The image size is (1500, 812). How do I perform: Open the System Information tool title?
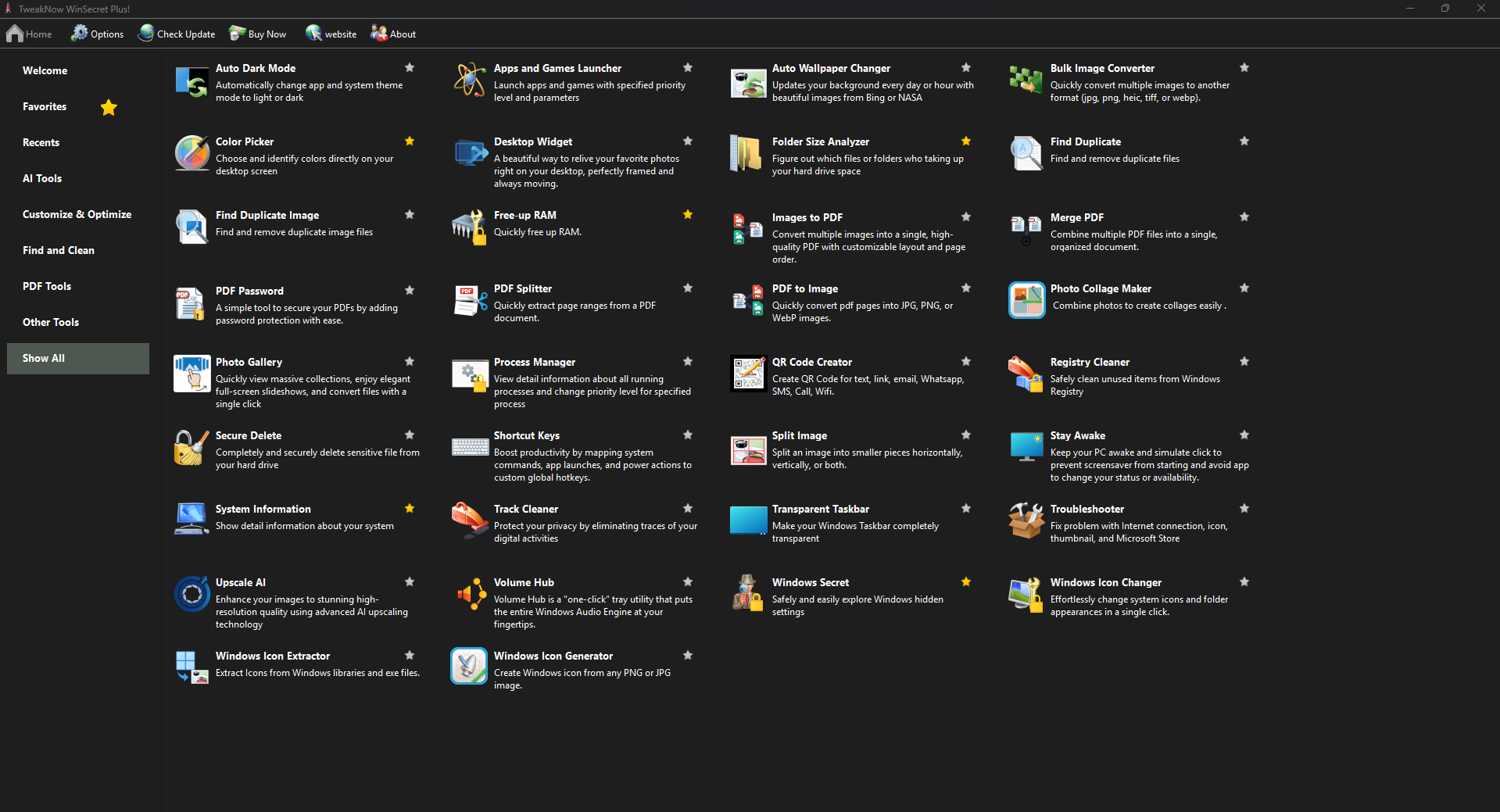(x=263, y=510)
